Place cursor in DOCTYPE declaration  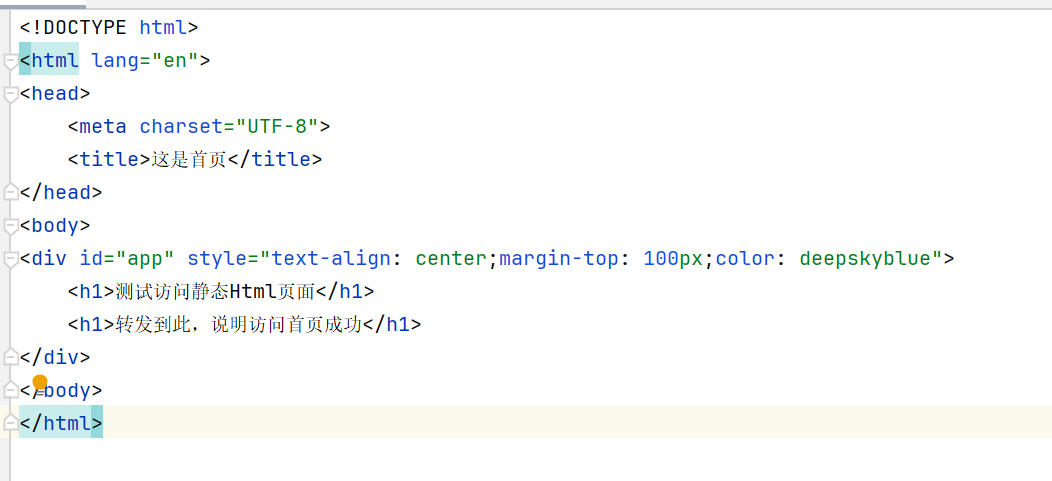[80, 28]
